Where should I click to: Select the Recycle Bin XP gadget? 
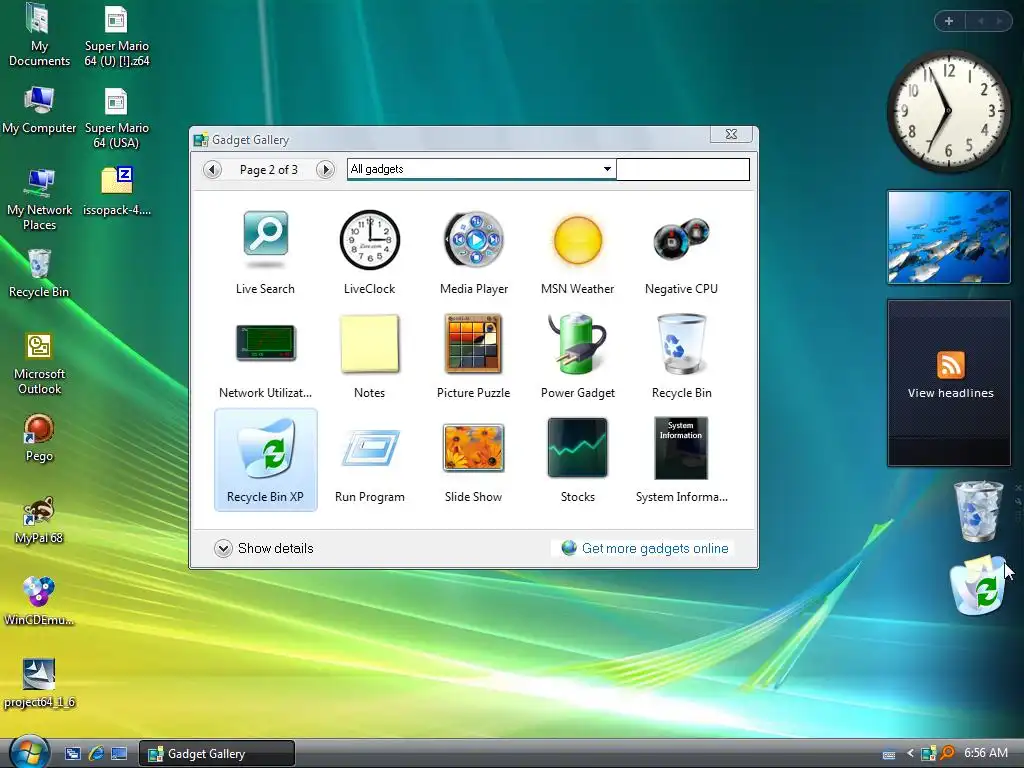pos(265,460)
